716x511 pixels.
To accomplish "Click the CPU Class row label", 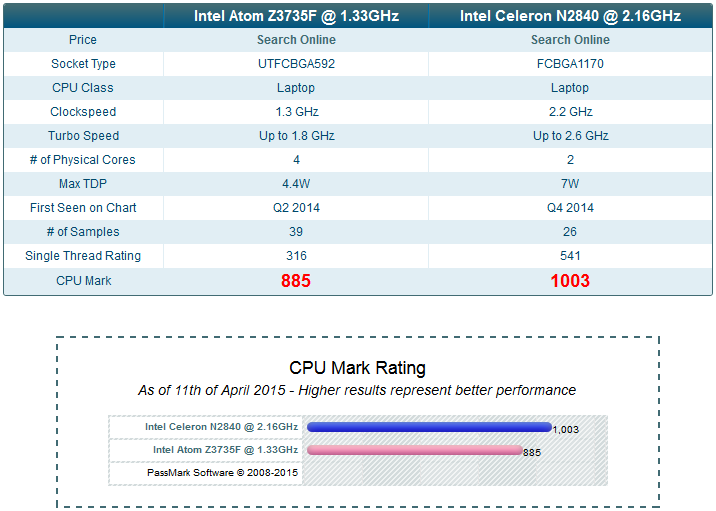I will pos(83,88).
